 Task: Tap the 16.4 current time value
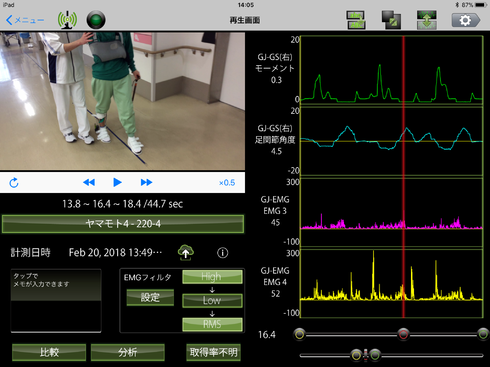[267, 335]
